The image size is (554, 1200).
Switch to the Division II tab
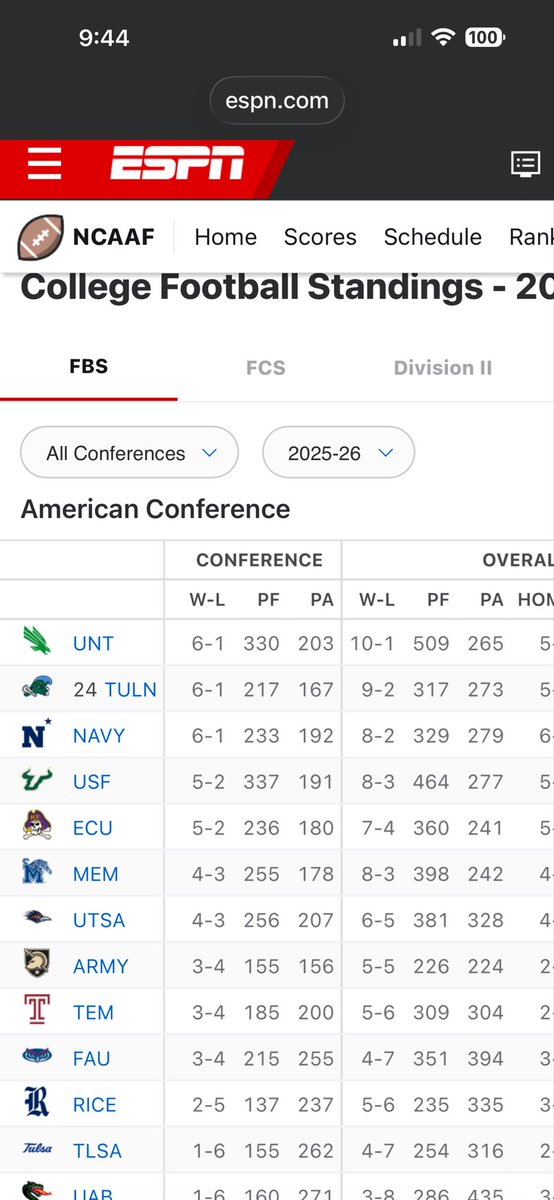(443, 368)
